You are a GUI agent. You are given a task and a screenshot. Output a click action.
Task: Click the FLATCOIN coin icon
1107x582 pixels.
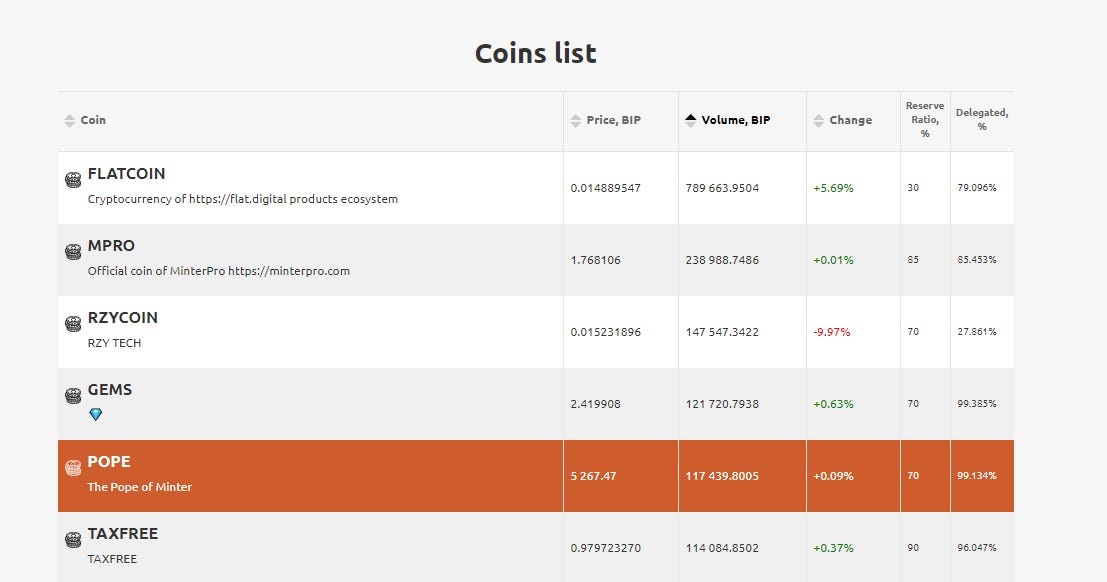click(x=73, y=179)
